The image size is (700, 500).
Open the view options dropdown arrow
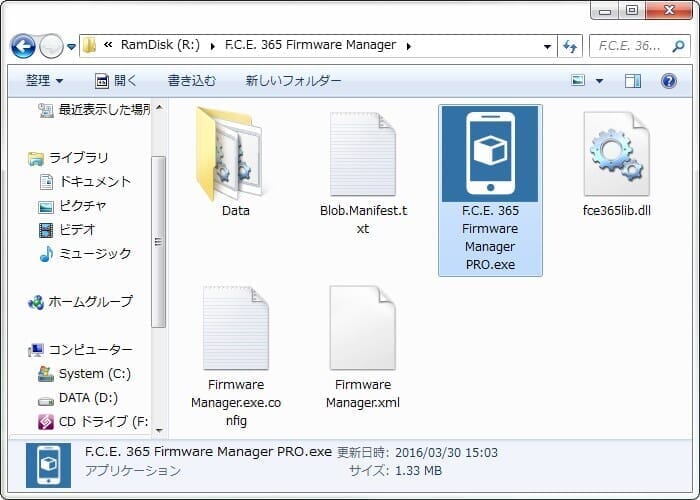[600, 81]
